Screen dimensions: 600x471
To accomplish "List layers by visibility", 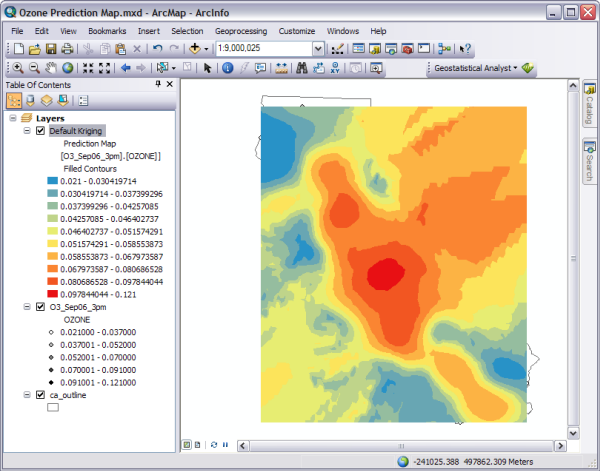I will 46,101.
